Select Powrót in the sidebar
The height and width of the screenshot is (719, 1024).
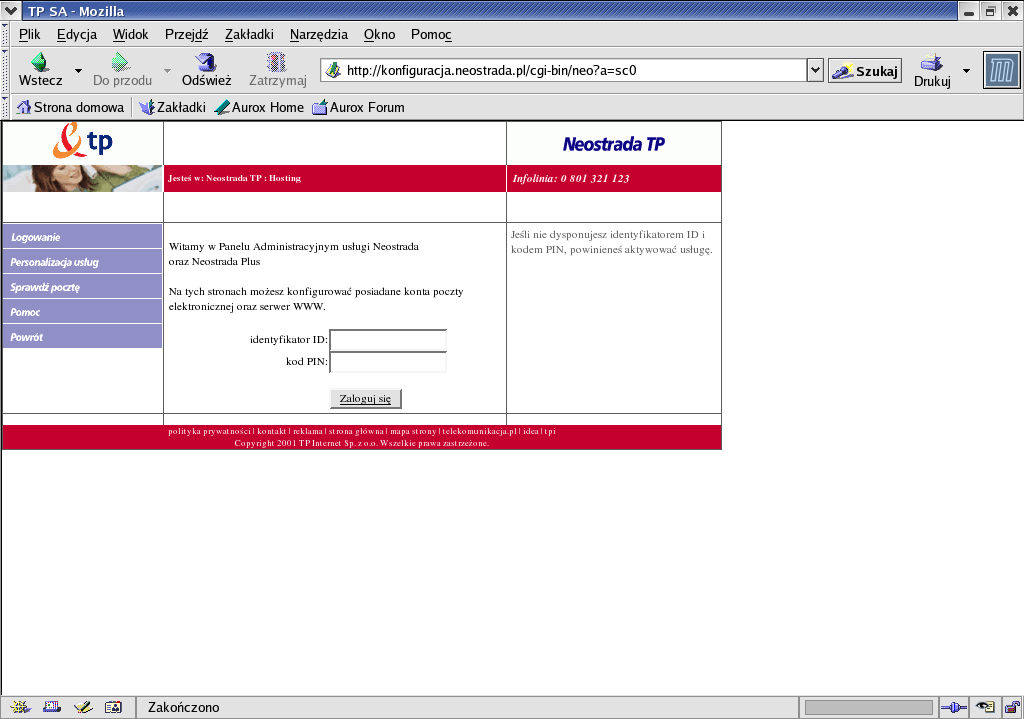pos(82,336)
